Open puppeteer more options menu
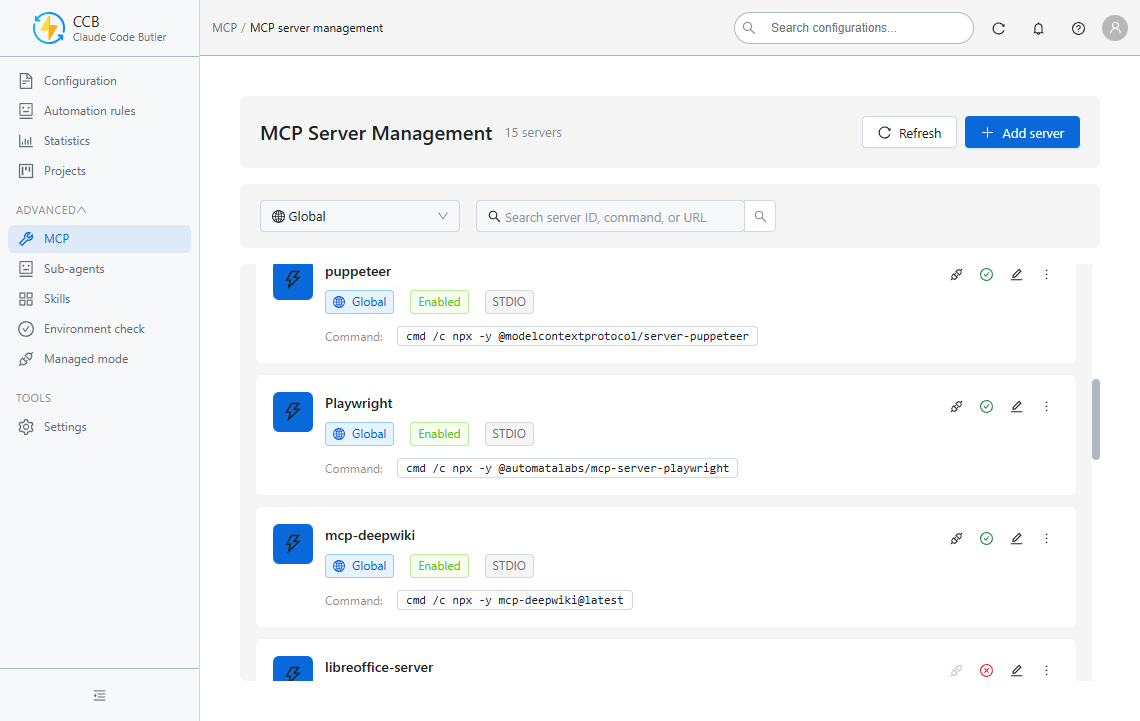The image size is (1140, 721). click(1046, 274)
